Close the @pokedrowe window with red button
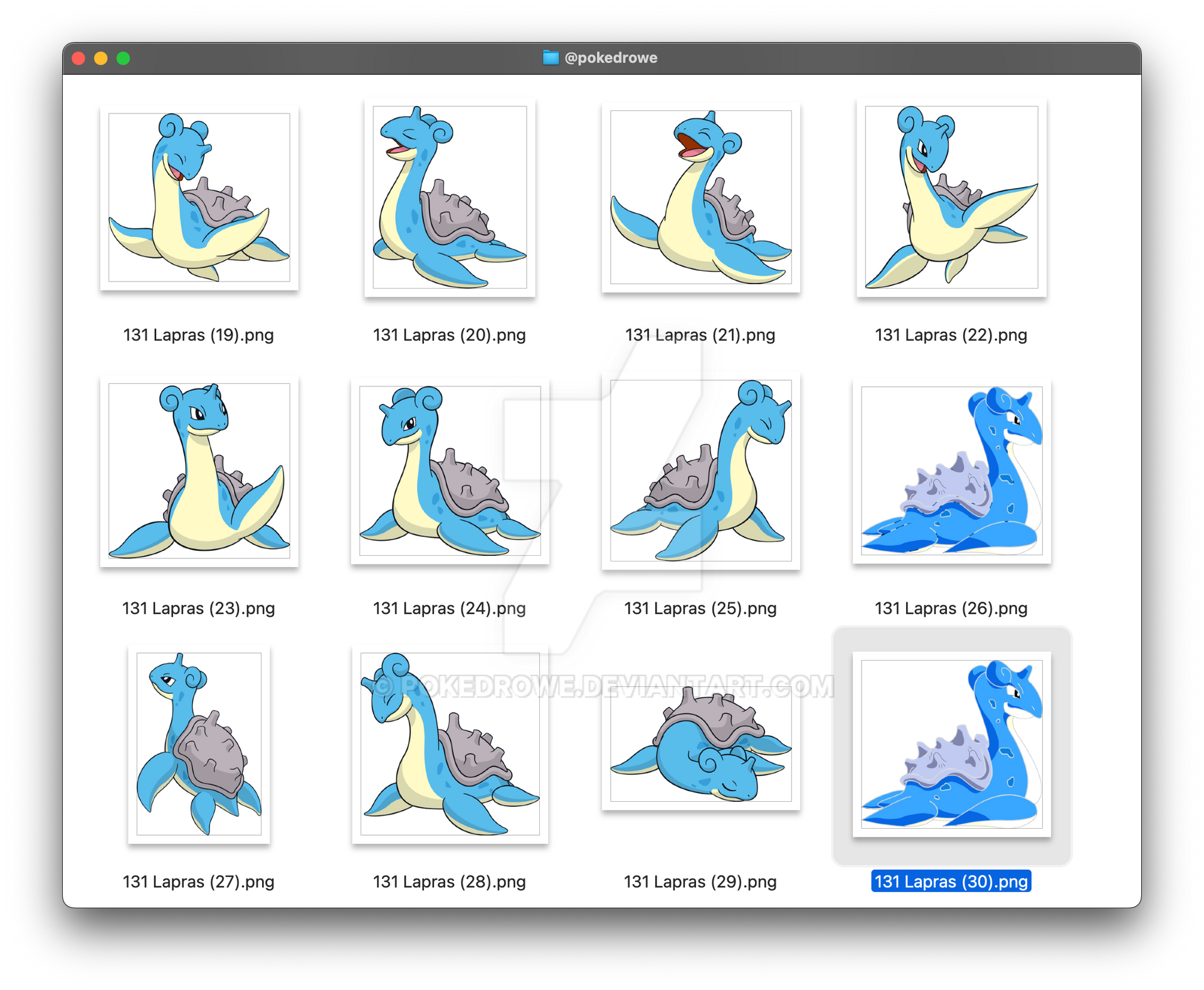The width and height of the screenshot is (1204, 990). [x=78, y=58]
